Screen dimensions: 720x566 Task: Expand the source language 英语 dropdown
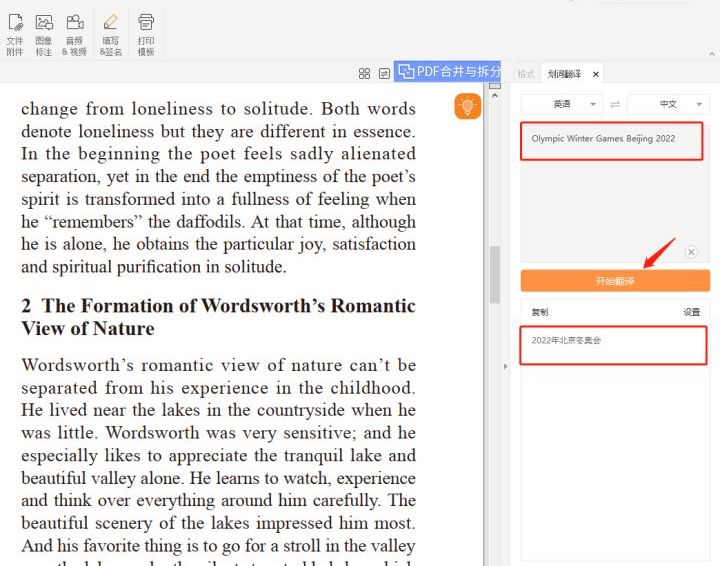(x=562, y=104)
